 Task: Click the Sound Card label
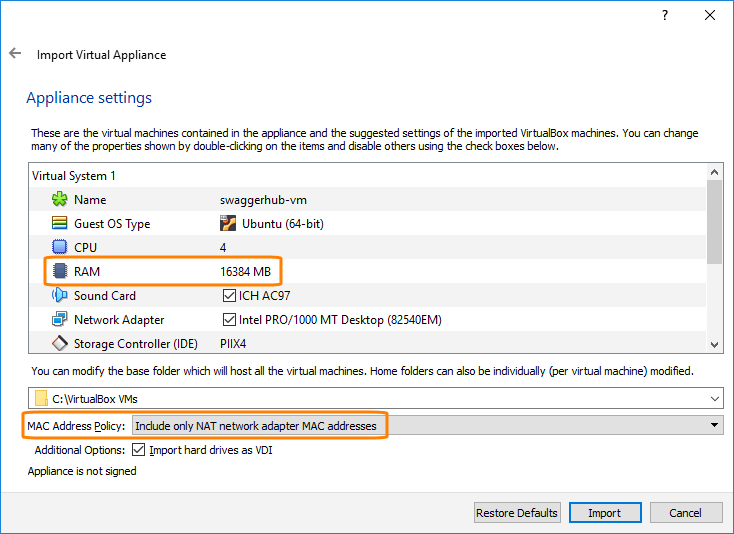pos(105,296)
